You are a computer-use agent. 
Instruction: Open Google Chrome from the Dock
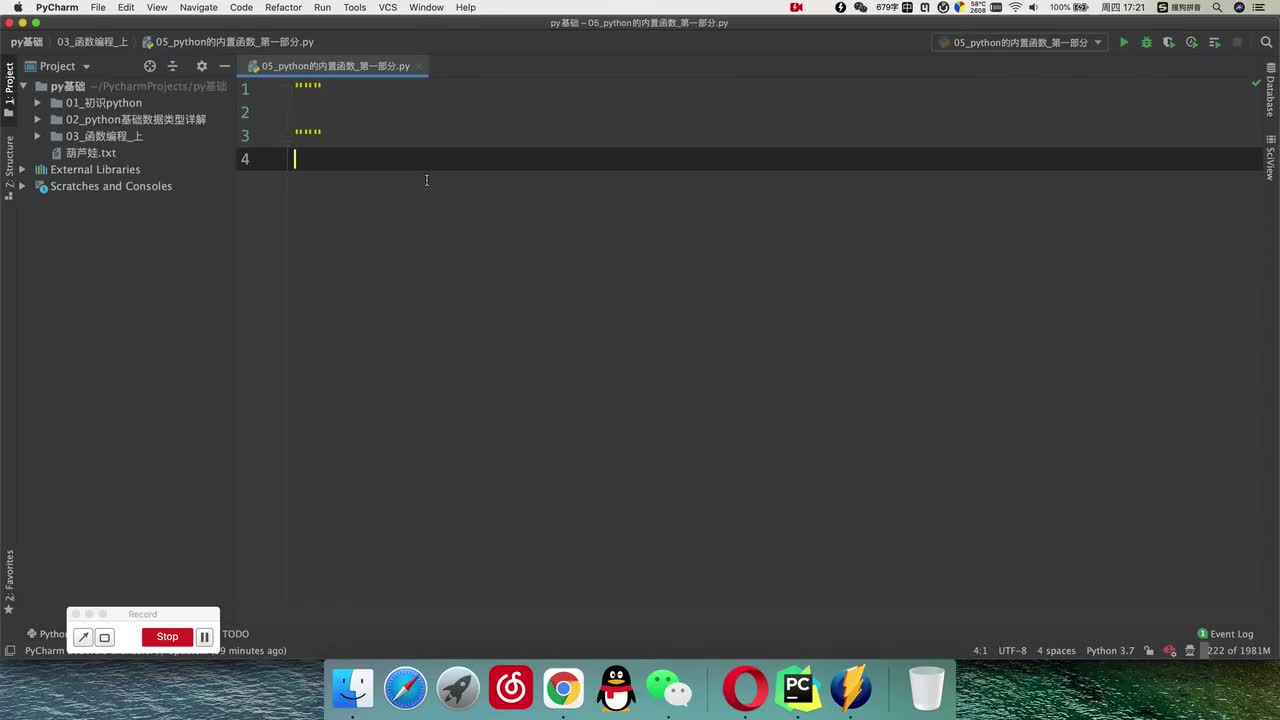click(x=563, y=689)
